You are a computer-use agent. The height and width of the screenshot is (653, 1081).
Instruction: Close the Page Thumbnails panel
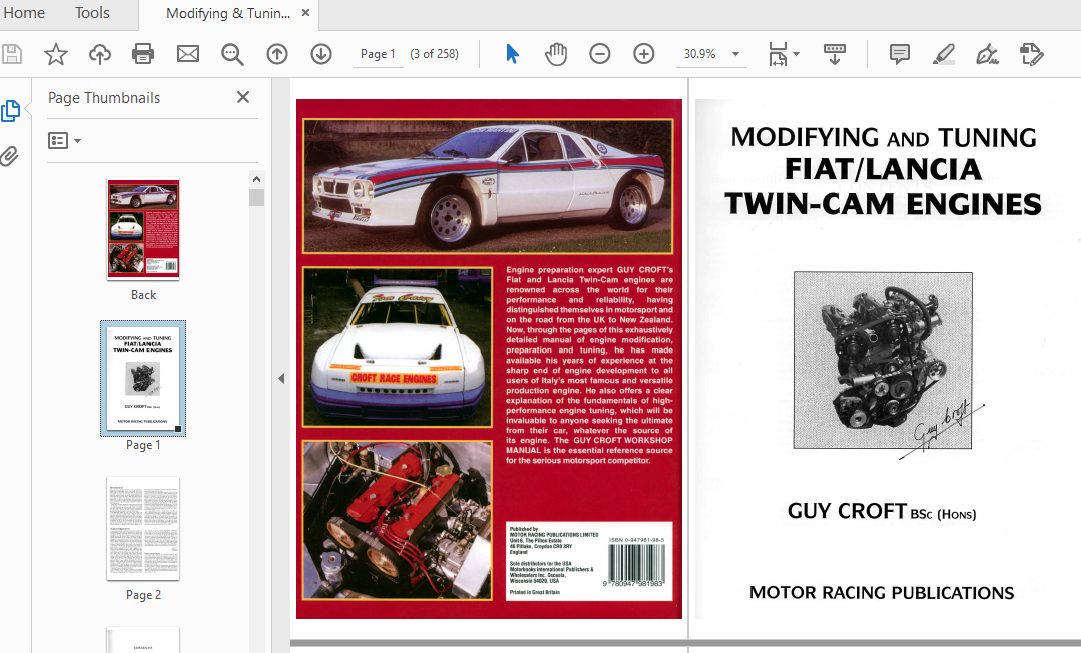[243, 97]
